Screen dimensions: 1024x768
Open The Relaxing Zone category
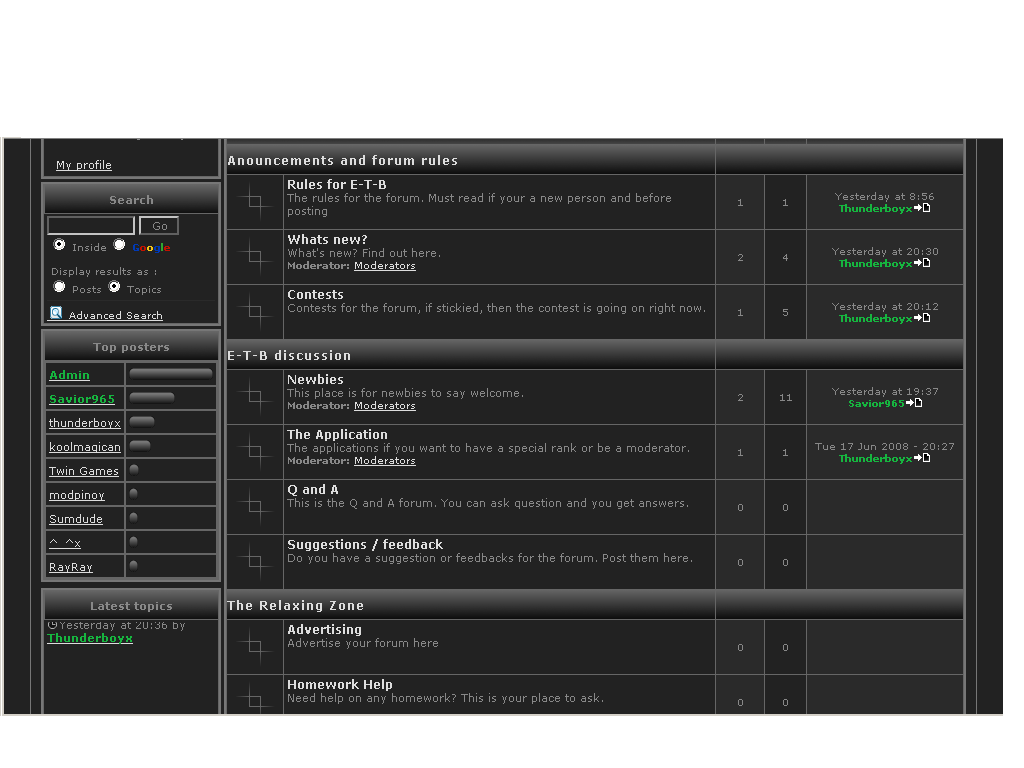click(295, 605)
